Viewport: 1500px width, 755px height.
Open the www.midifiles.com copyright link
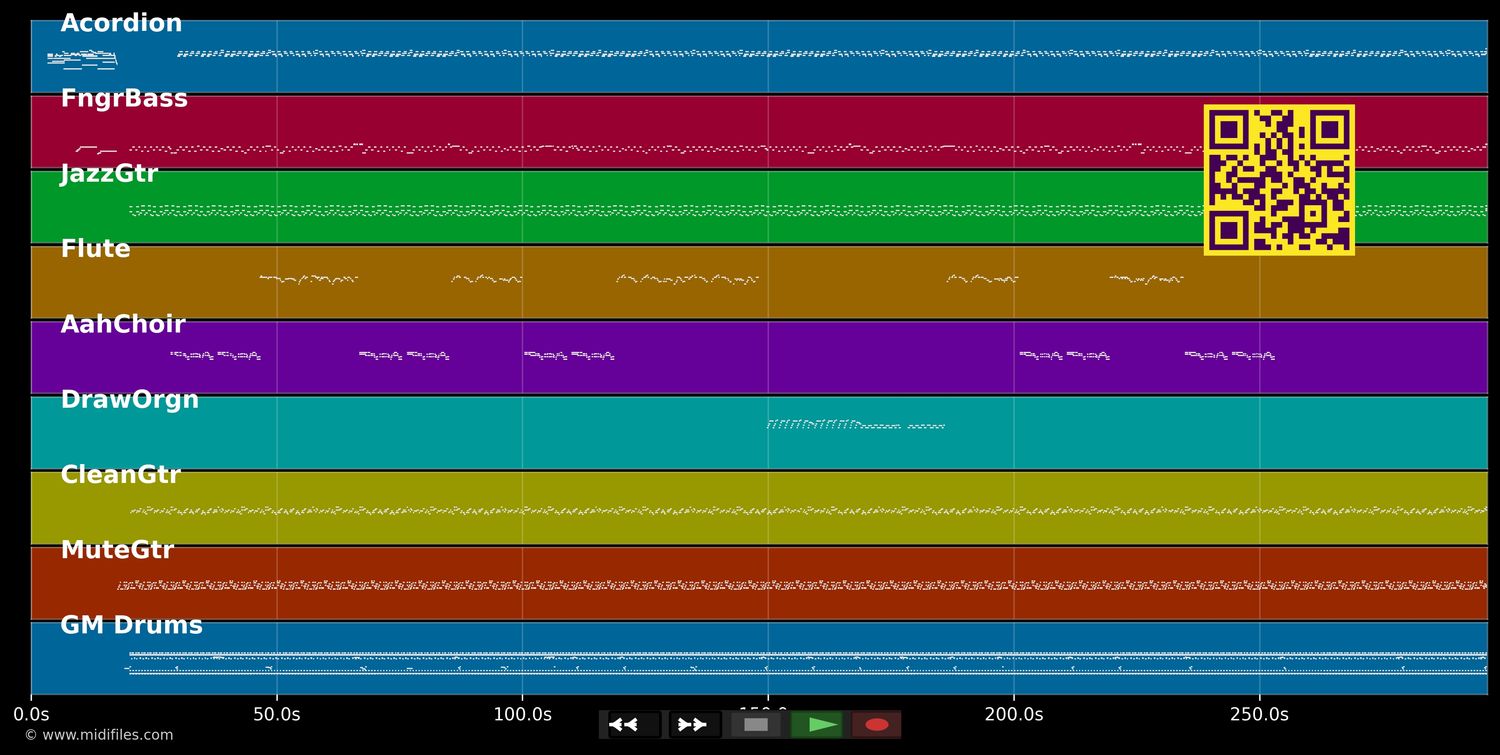(x=98, y=735)
